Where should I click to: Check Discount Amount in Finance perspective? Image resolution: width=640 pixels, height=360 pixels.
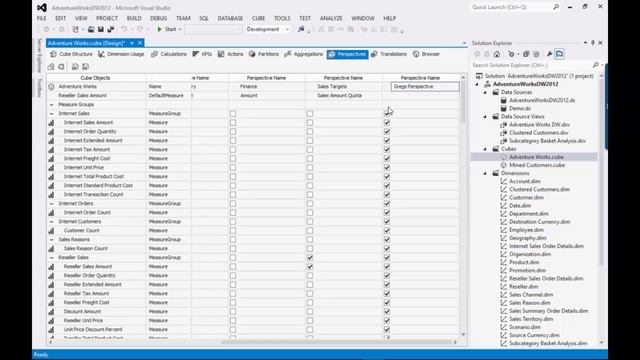pos(233,311)
